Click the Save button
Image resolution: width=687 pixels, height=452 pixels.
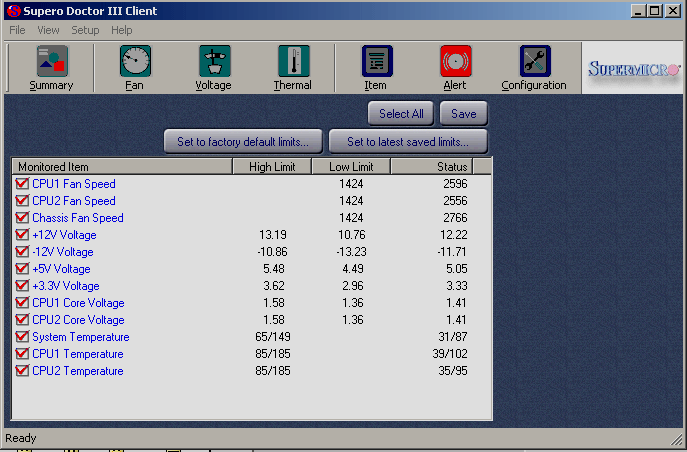pos(463,114)
